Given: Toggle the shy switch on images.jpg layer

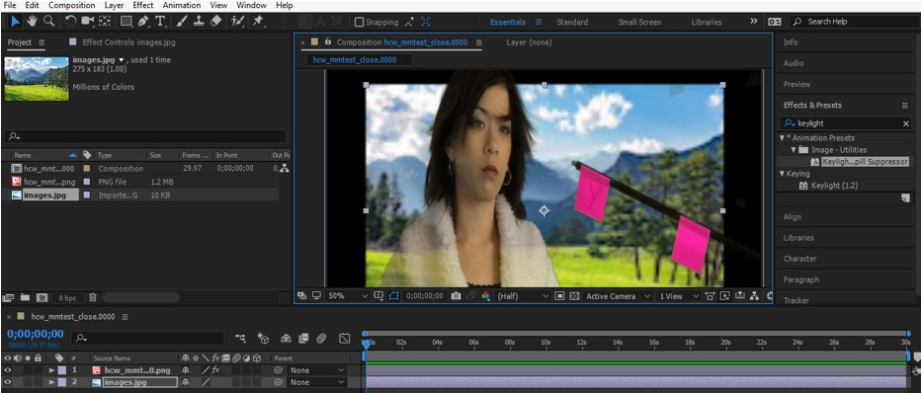Looking at the screenshot, I should coord(186,382).
